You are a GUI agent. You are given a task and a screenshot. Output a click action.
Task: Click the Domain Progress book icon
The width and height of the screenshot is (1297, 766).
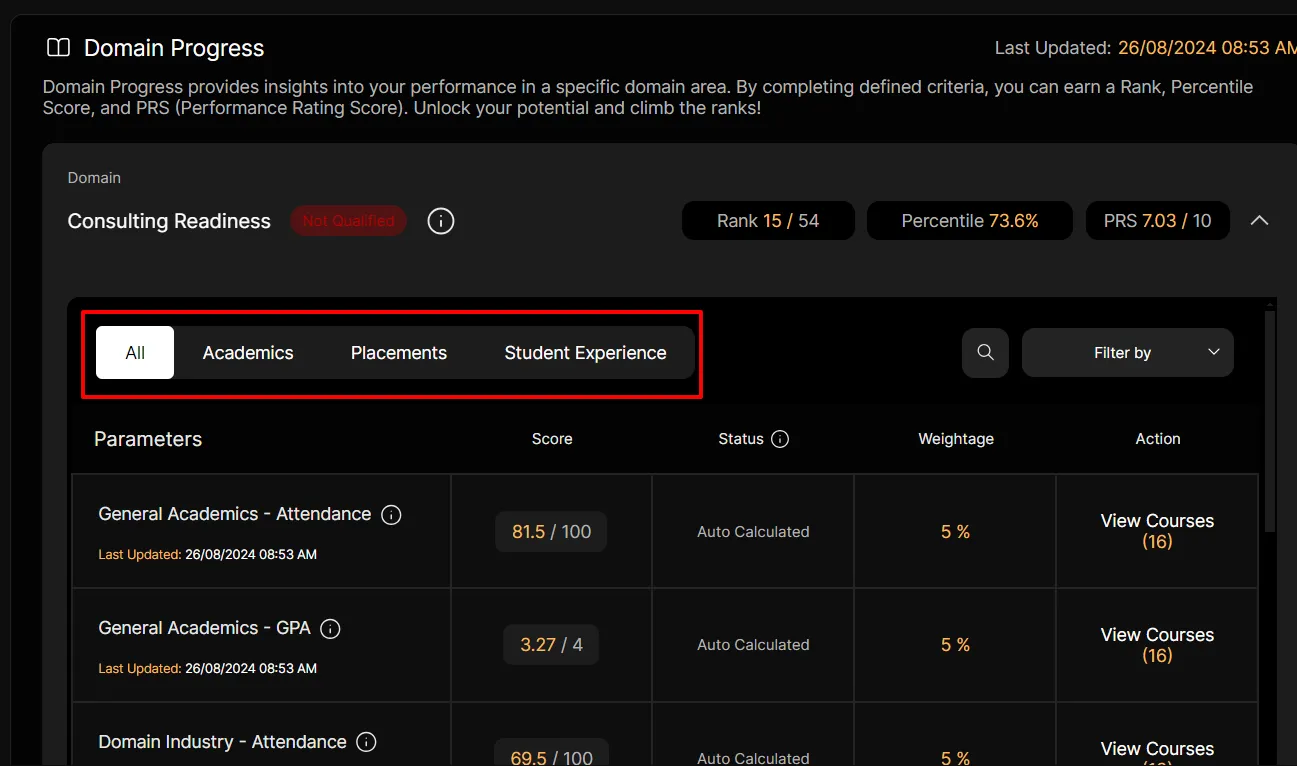pos(59,48)
